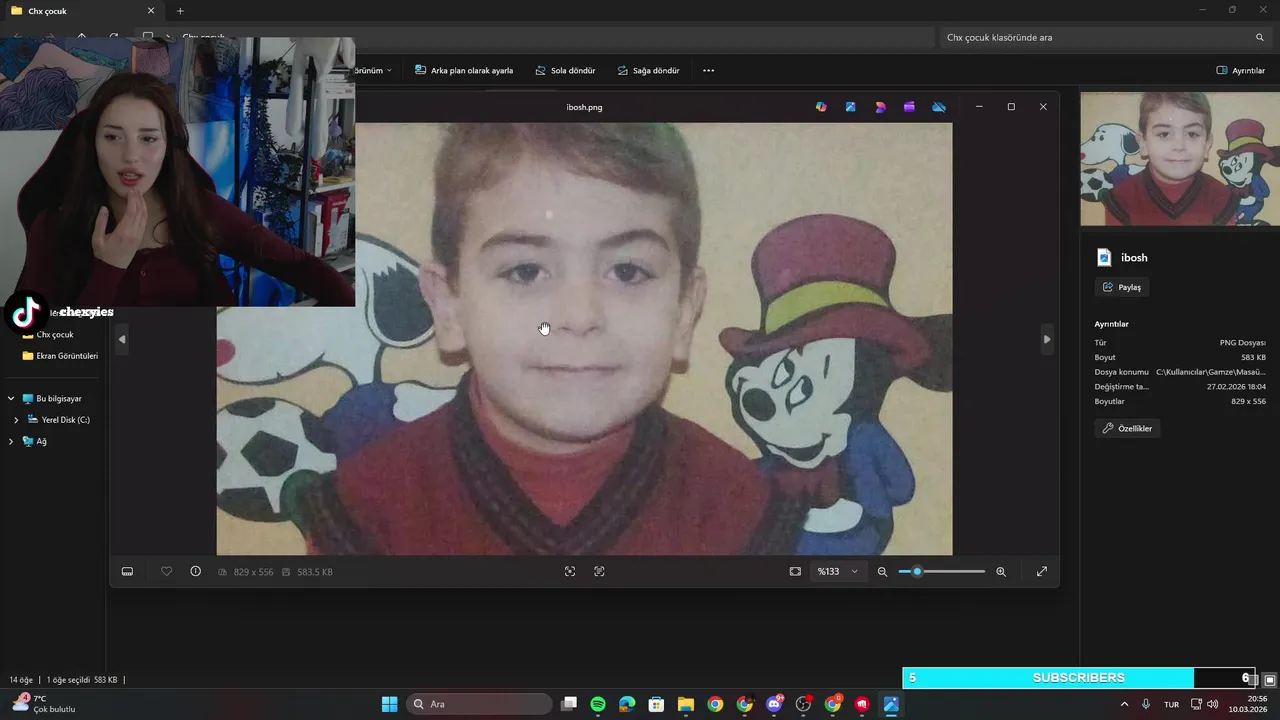Open Discord from the taskbar
This screenshot has height=720, width=1280.
[774, 704]
